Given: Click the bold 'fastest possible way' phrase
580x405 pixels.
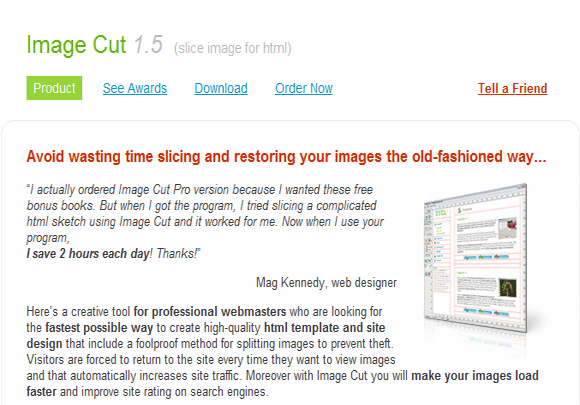Looking at the screenshot, I should tap(99, 328).
